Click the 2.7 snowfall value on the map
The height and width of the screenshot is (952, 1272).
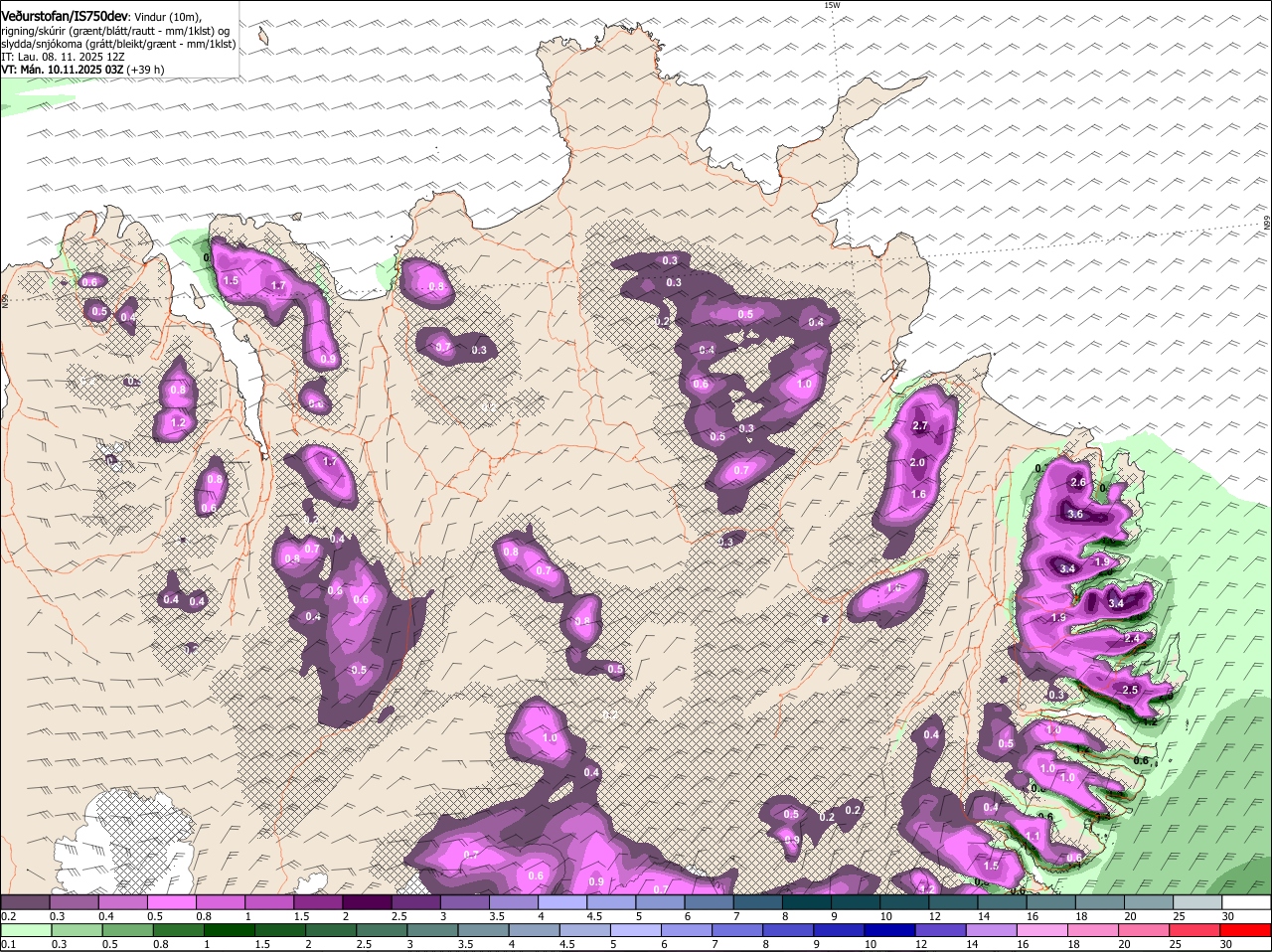coord(919,426)
